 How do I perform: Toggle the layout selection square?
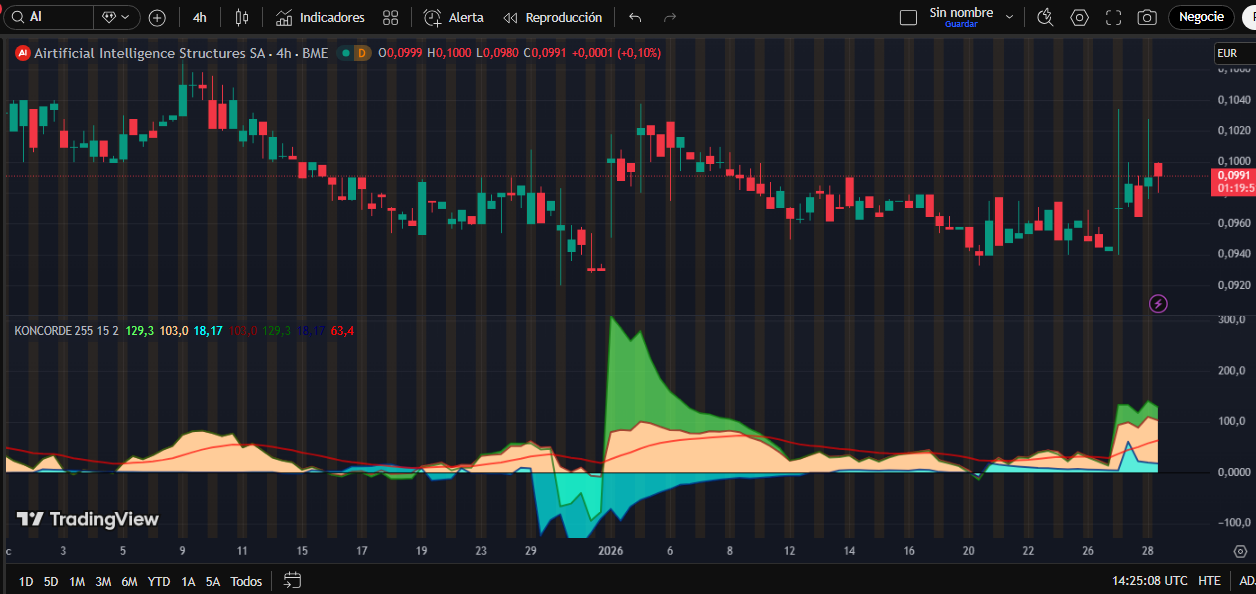click(x=908, y=17)
